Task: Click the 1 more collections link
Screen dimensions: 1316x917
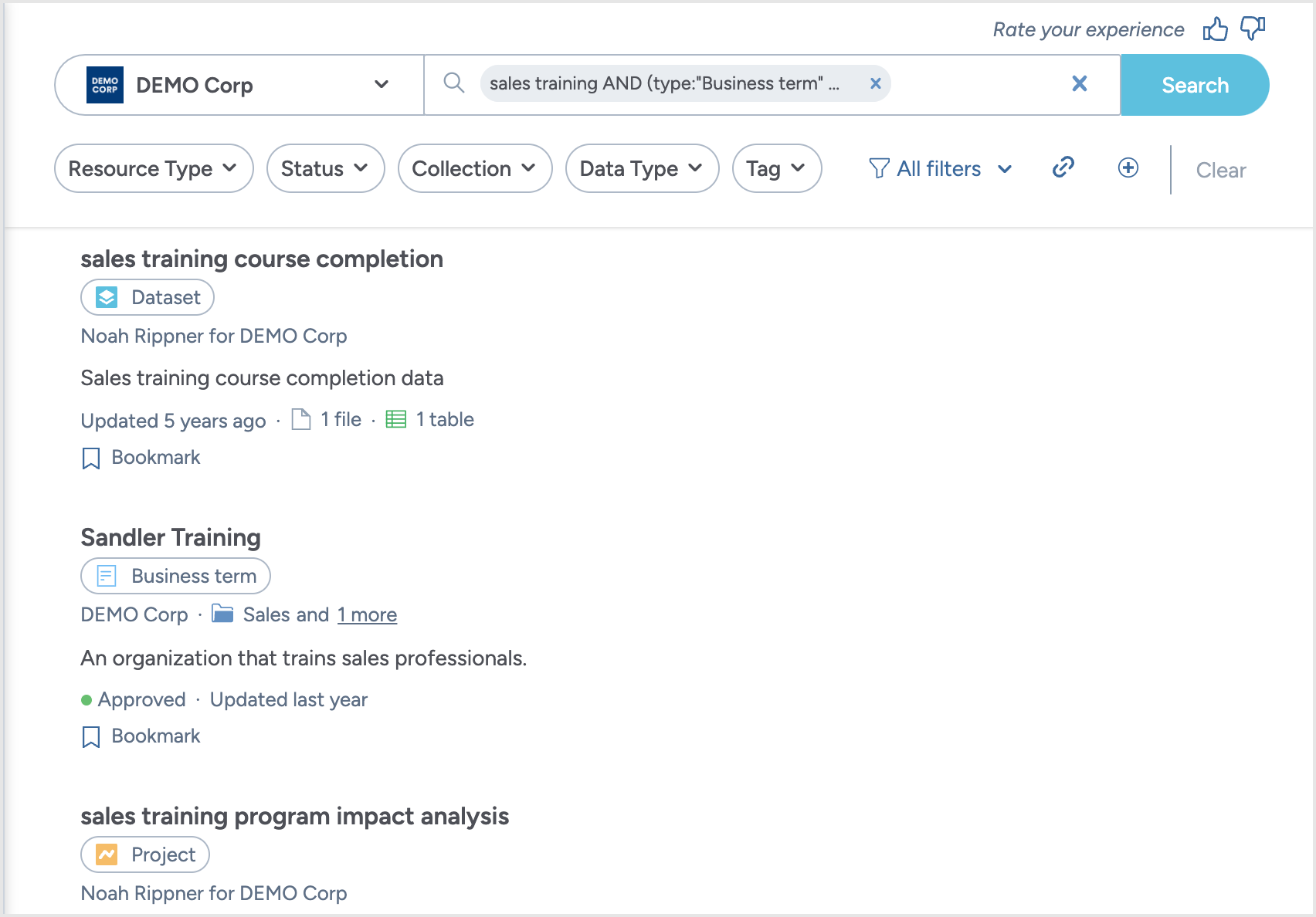Action: [x=367, y=614]
